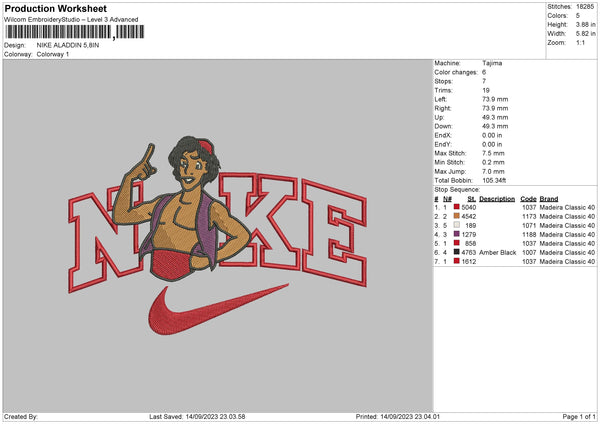Click the 'Printed: 14/09/2023' footer timestamp
Viewport: 600px width, 424px height.
[398, 416]
